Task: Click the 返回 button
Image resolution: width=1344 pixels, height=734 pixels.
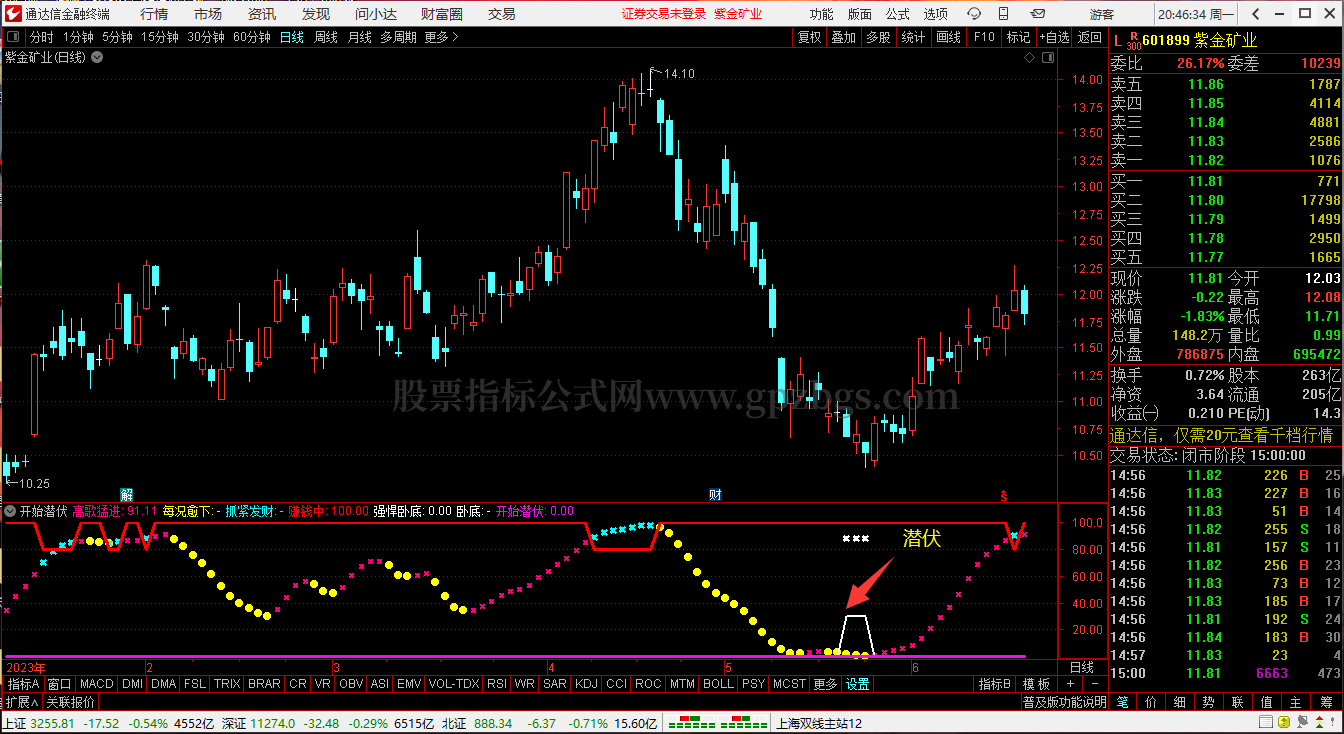Action: 1090,37
